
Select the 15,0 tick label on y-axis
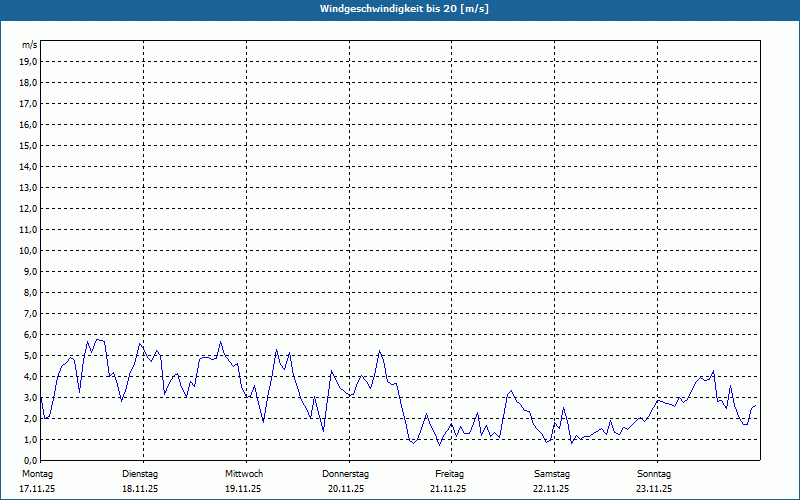28,145
